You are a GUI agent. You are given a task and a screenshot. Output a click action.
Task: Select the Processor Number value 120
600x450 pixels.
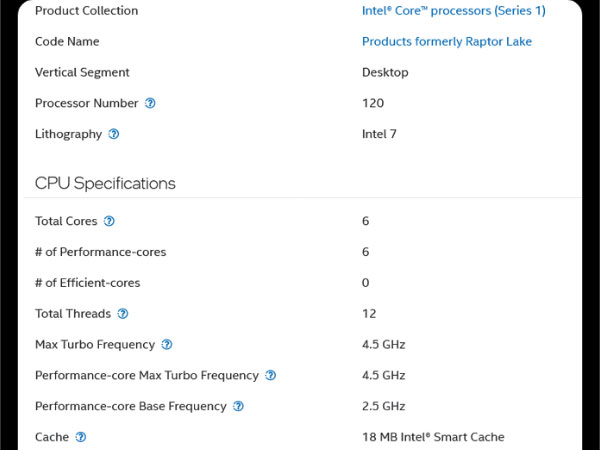pos(373,103)
